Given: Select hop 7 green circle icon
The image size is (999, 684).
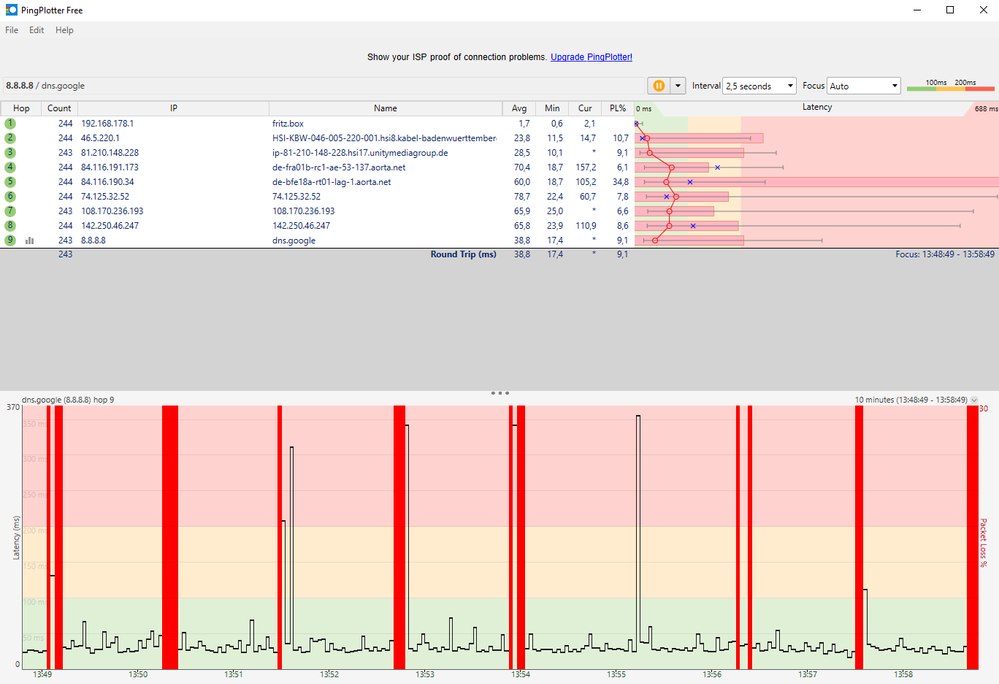Looking at the screenshot, I should pos(10,211).
